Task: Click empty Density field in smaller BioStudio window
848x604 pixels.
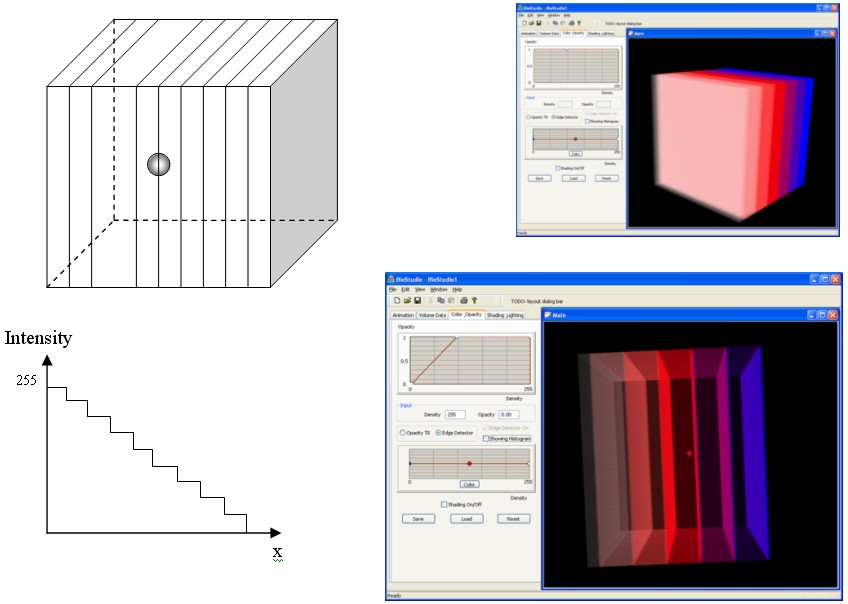Action: 565,104
